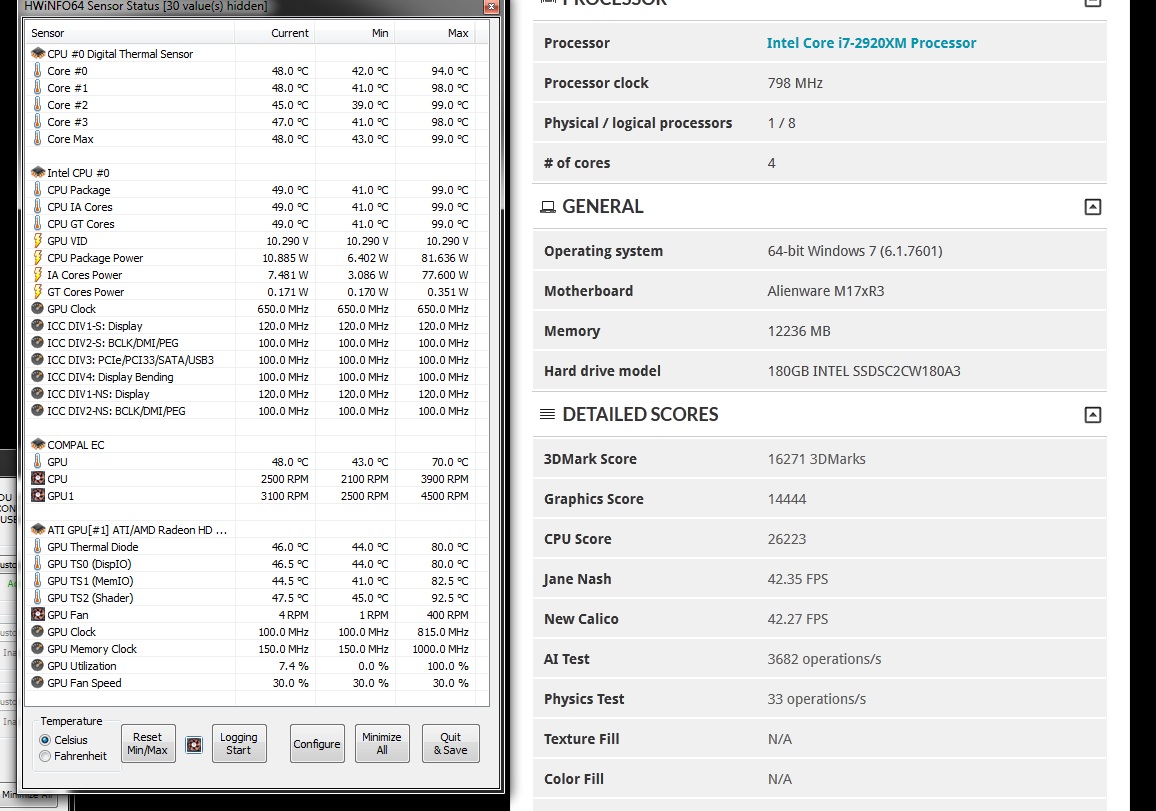
Task: Open the Configure button in HWiNFO64
Action: [317, 743]
